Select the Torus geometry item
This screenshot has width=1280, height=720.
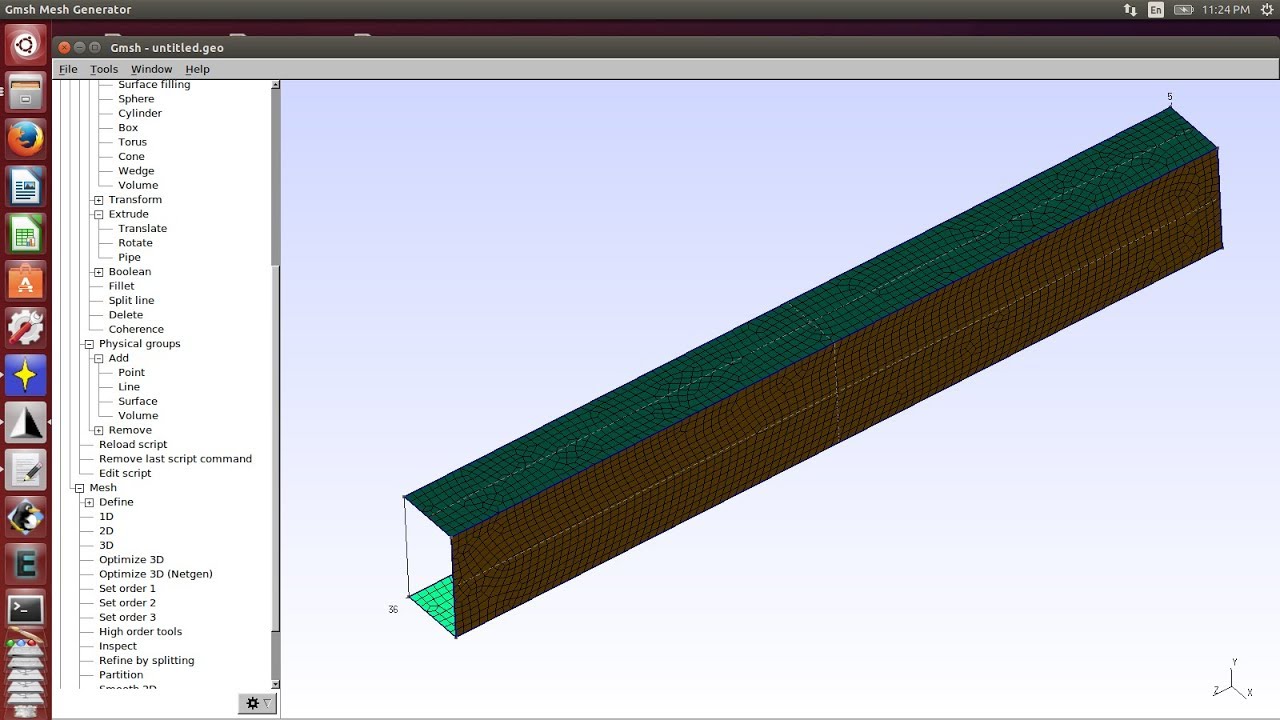132,142
